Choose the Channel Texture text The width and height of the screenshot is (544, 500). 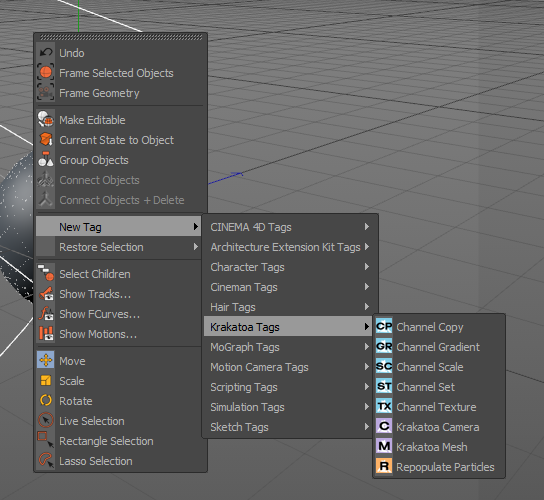436,407
